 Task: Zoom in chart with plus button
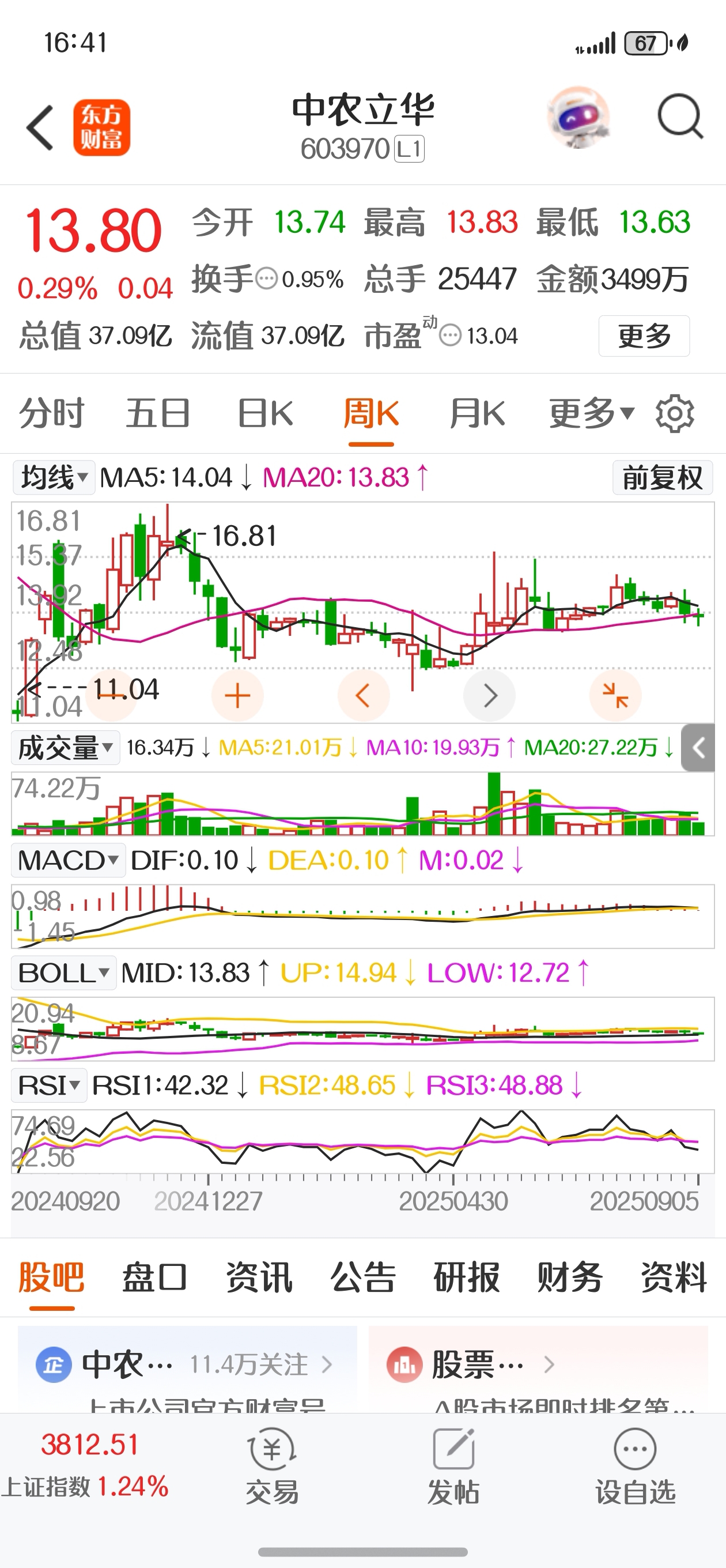pos(237,695)
